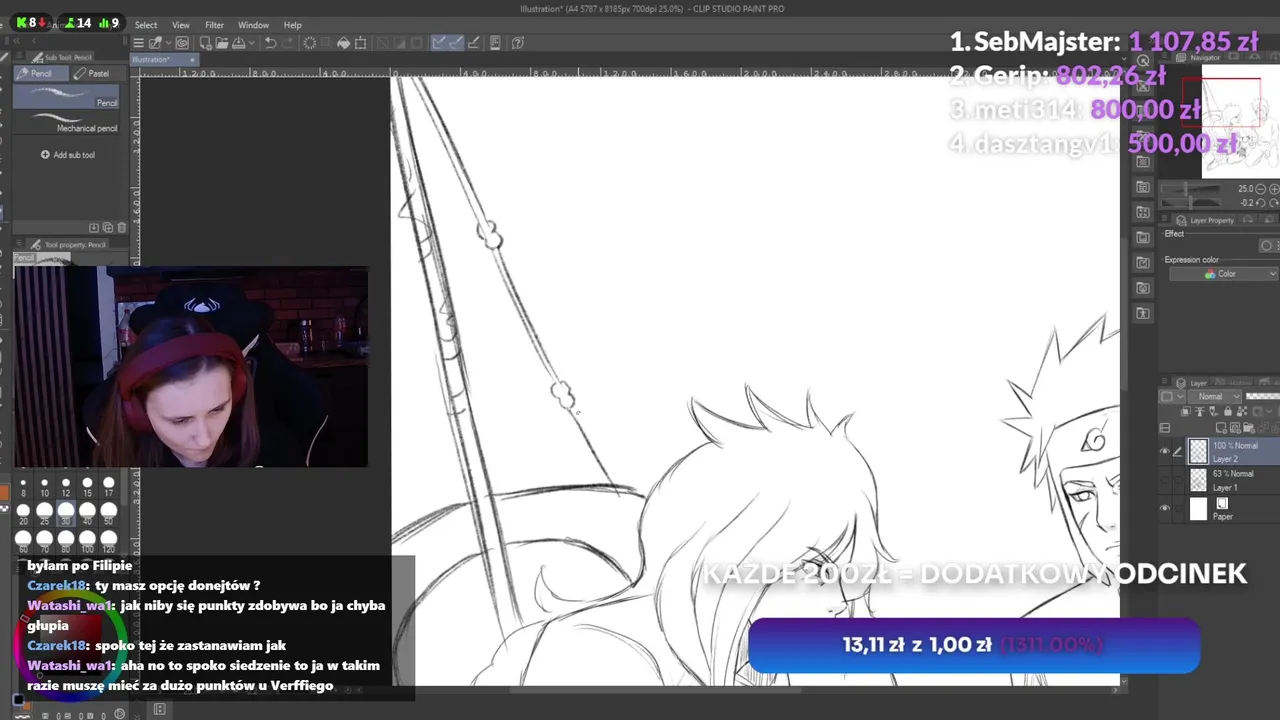Adjust the Navigator zoom slider

point(1191,189)
